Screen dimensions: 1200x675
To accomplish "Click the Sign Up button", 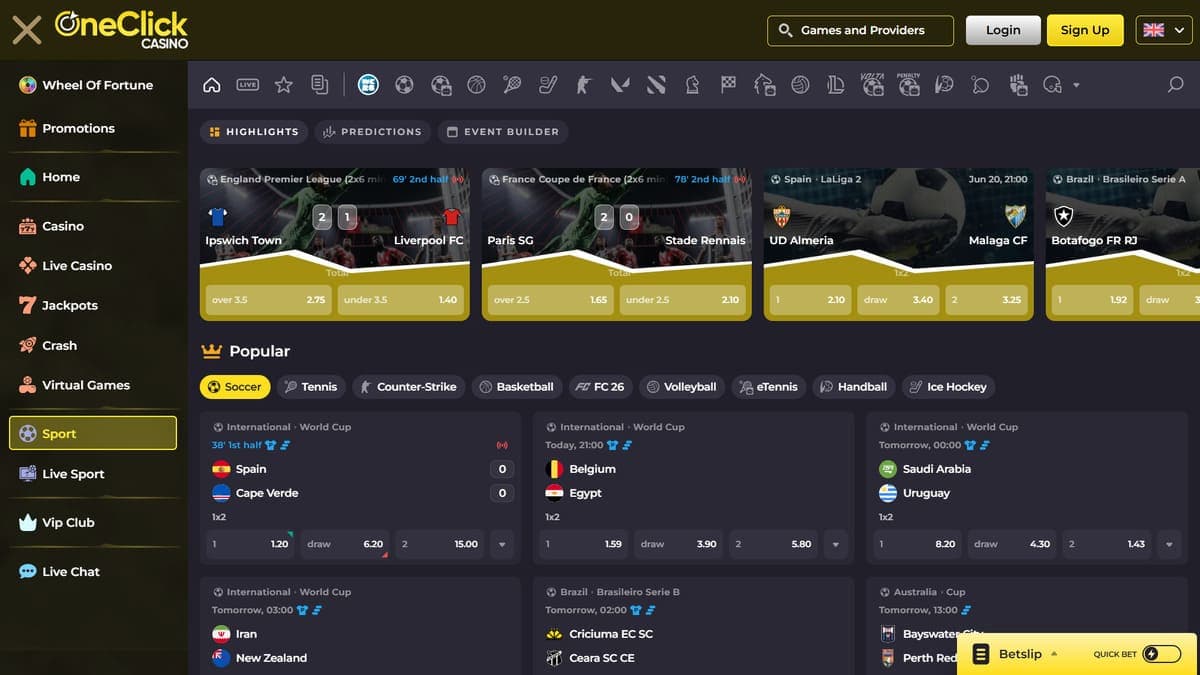I will pyautogui.click(x=1085, y=30).
